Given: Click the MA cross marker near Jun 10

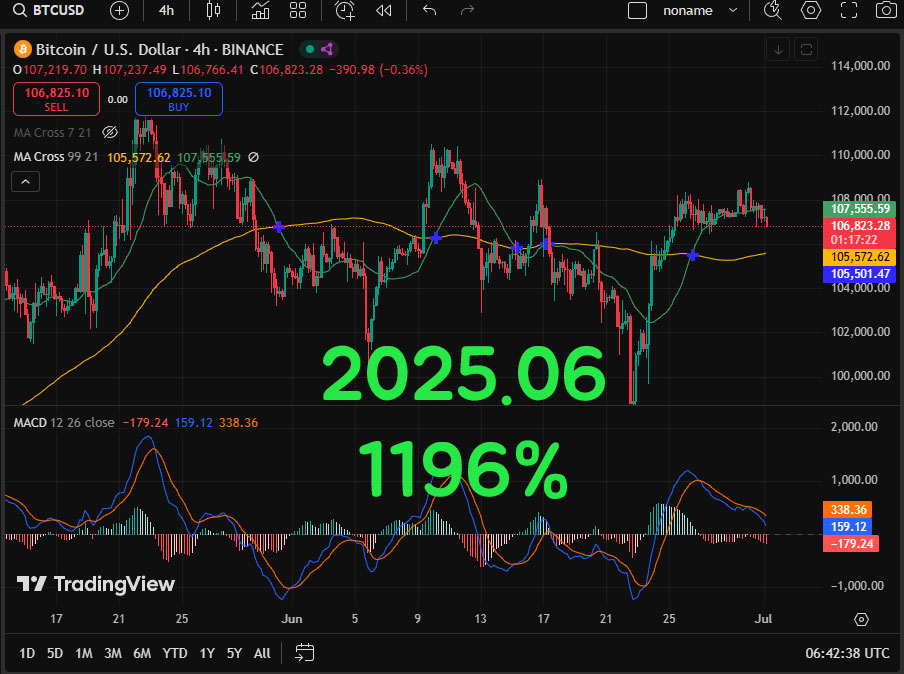Looking at the screenshot, I should click(436, 238).
